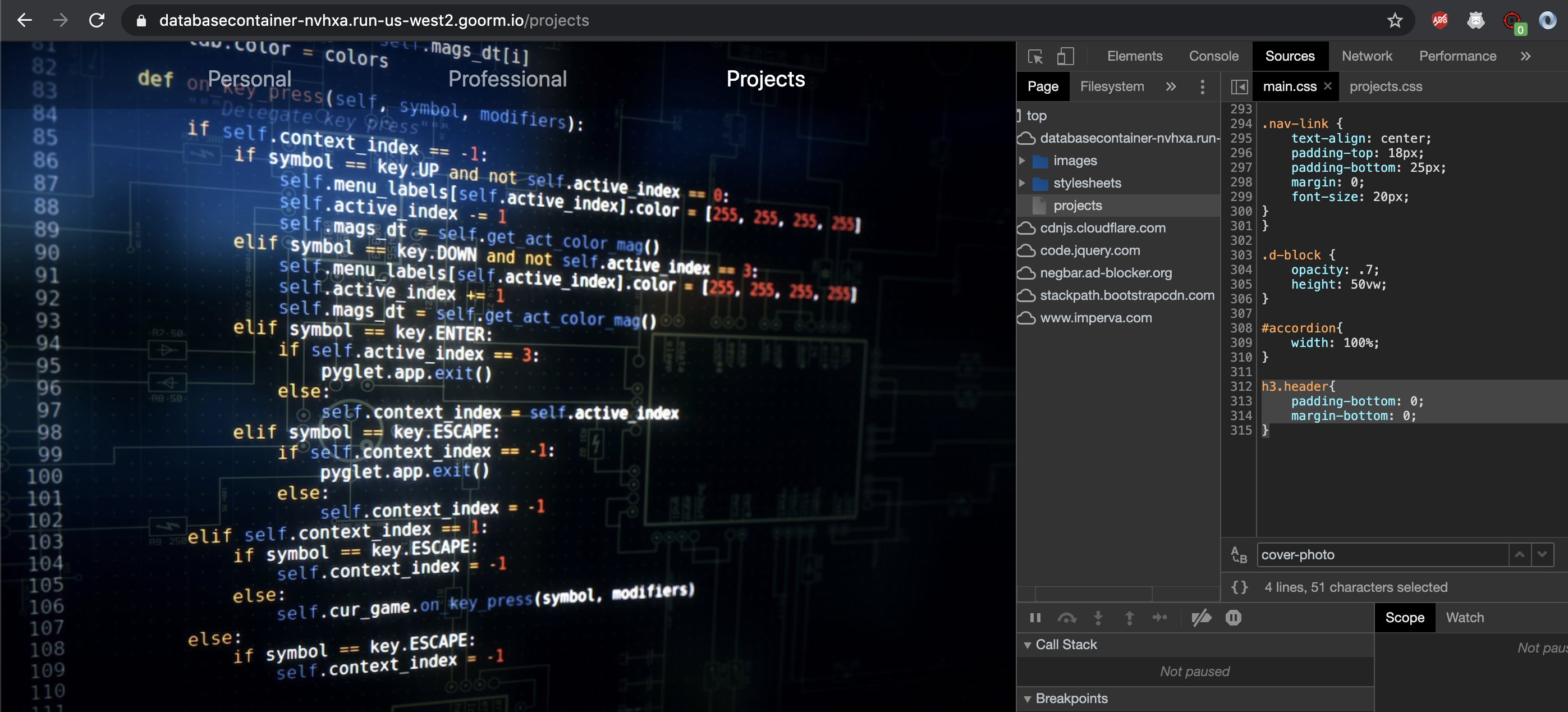Select negbar.ad-blocker.org domain

point(1119,273)
